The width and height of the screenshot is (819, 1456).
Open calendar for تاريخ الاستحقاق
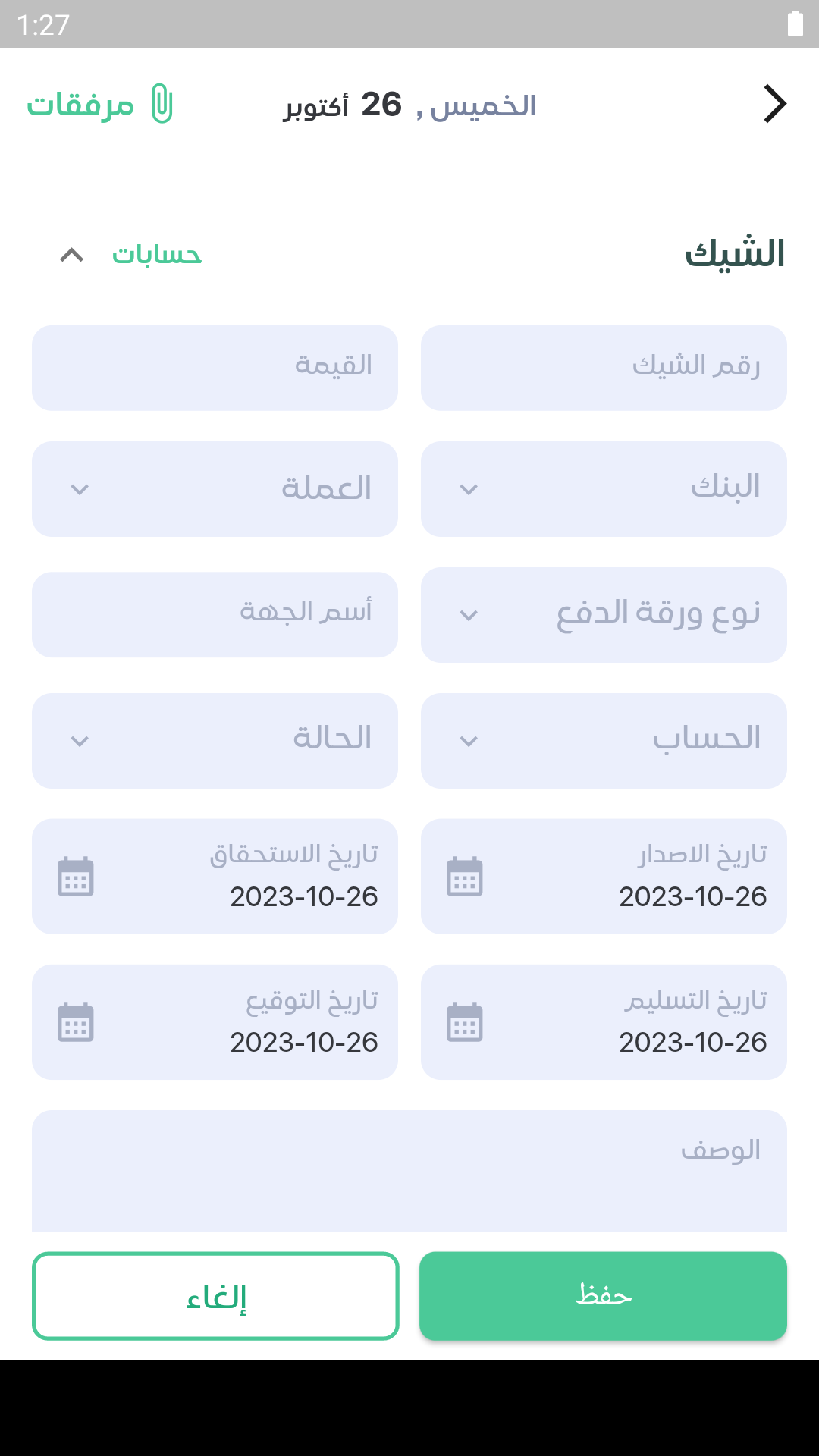pos(76,877)
